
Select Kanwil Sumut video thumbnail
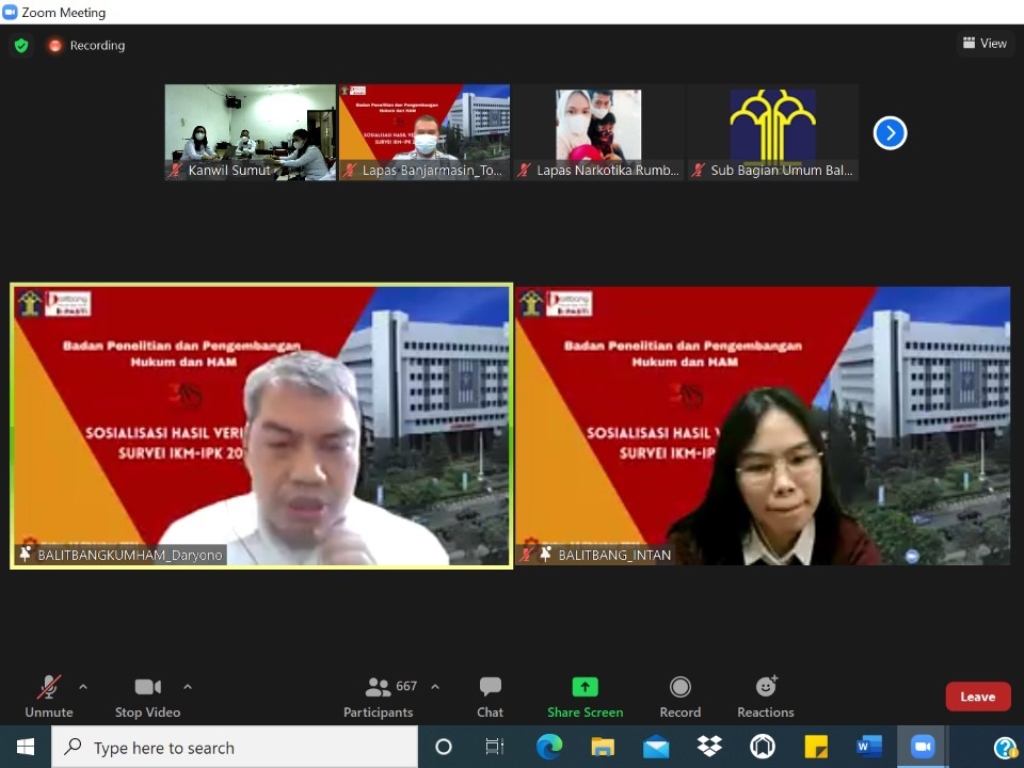[250, 132]
